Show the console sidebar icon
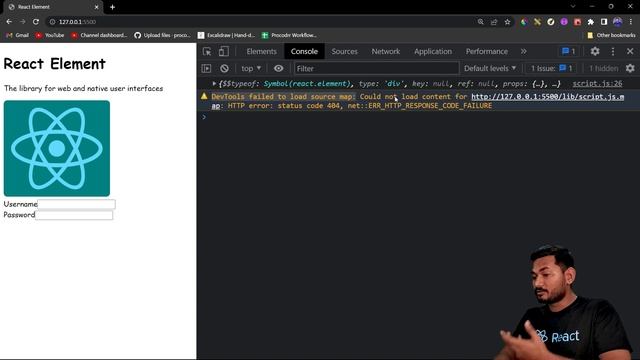 click(x=207, y=69)
